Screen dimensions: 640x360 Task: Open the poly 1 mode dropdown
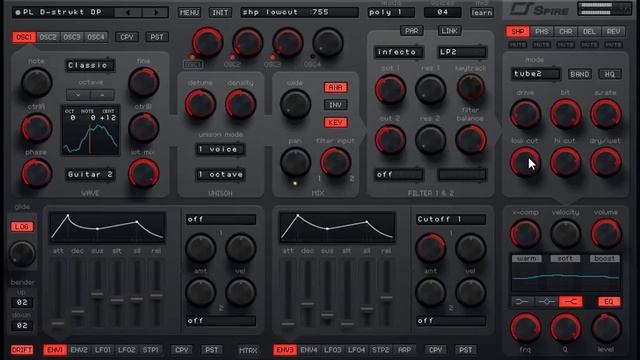click(x=391, y=12)
